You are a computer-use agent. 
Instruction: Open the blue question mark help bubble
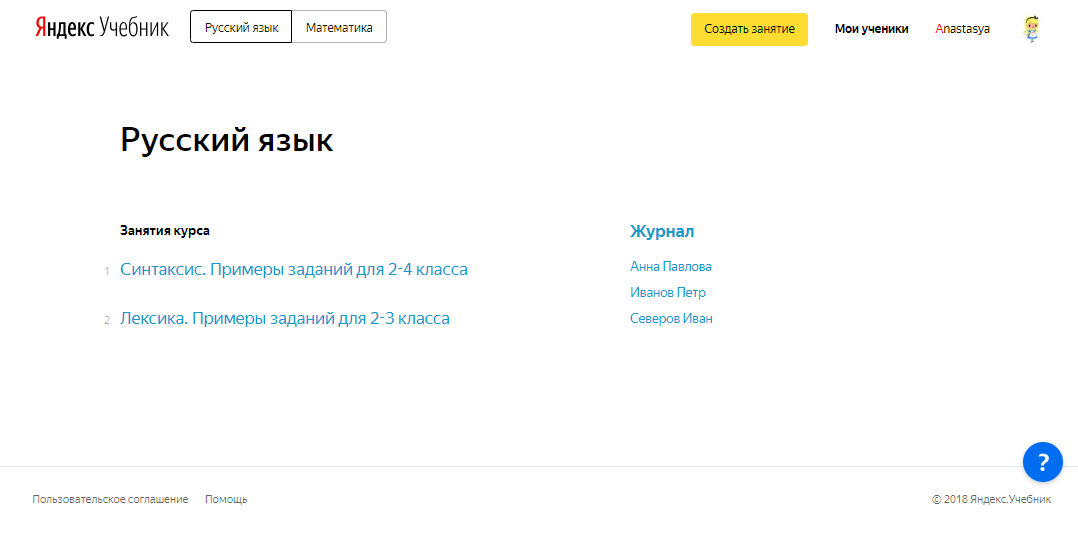pos(1042,461)
